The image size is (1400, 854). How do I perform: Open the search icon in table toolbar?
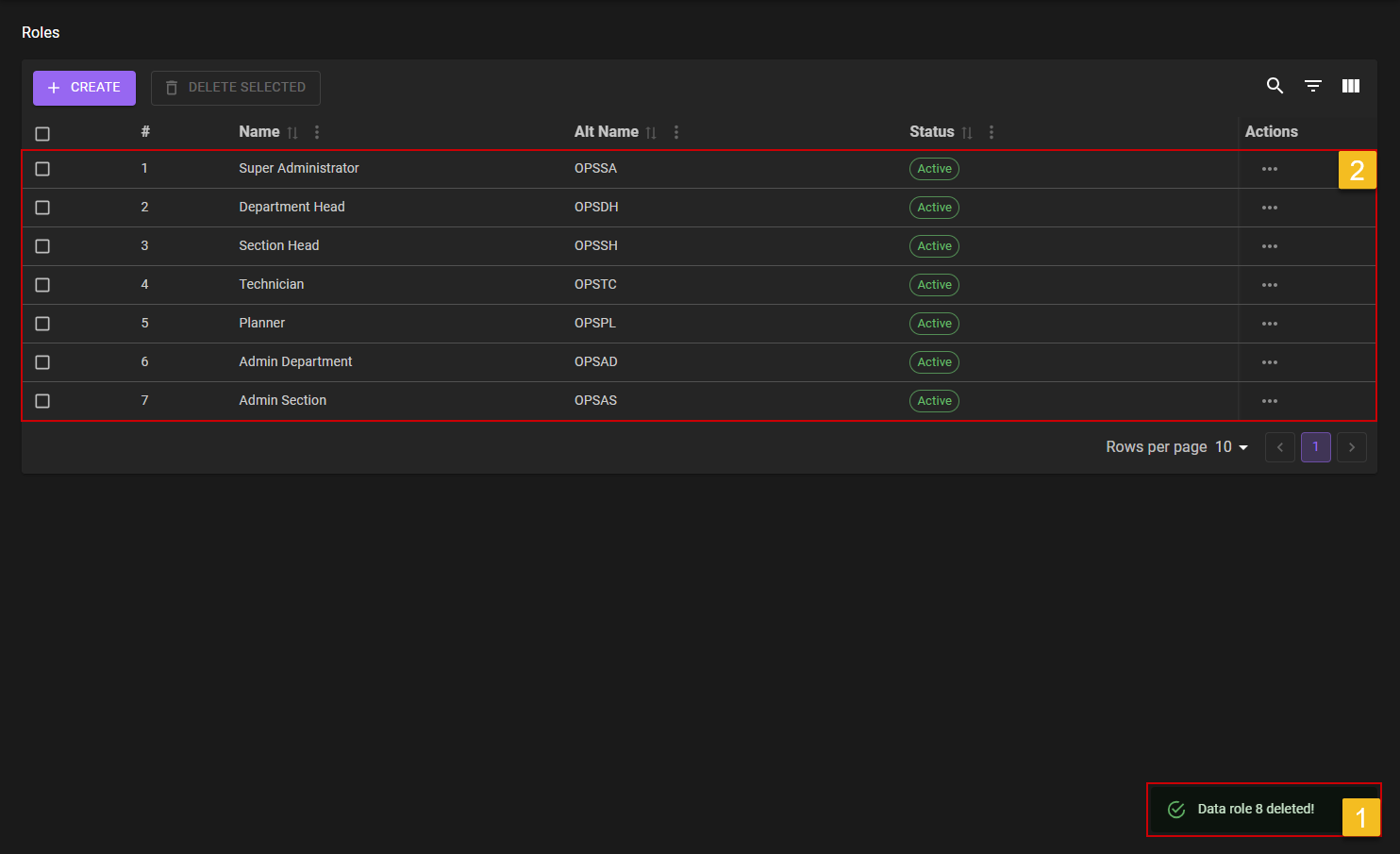tap(1275, 86)
